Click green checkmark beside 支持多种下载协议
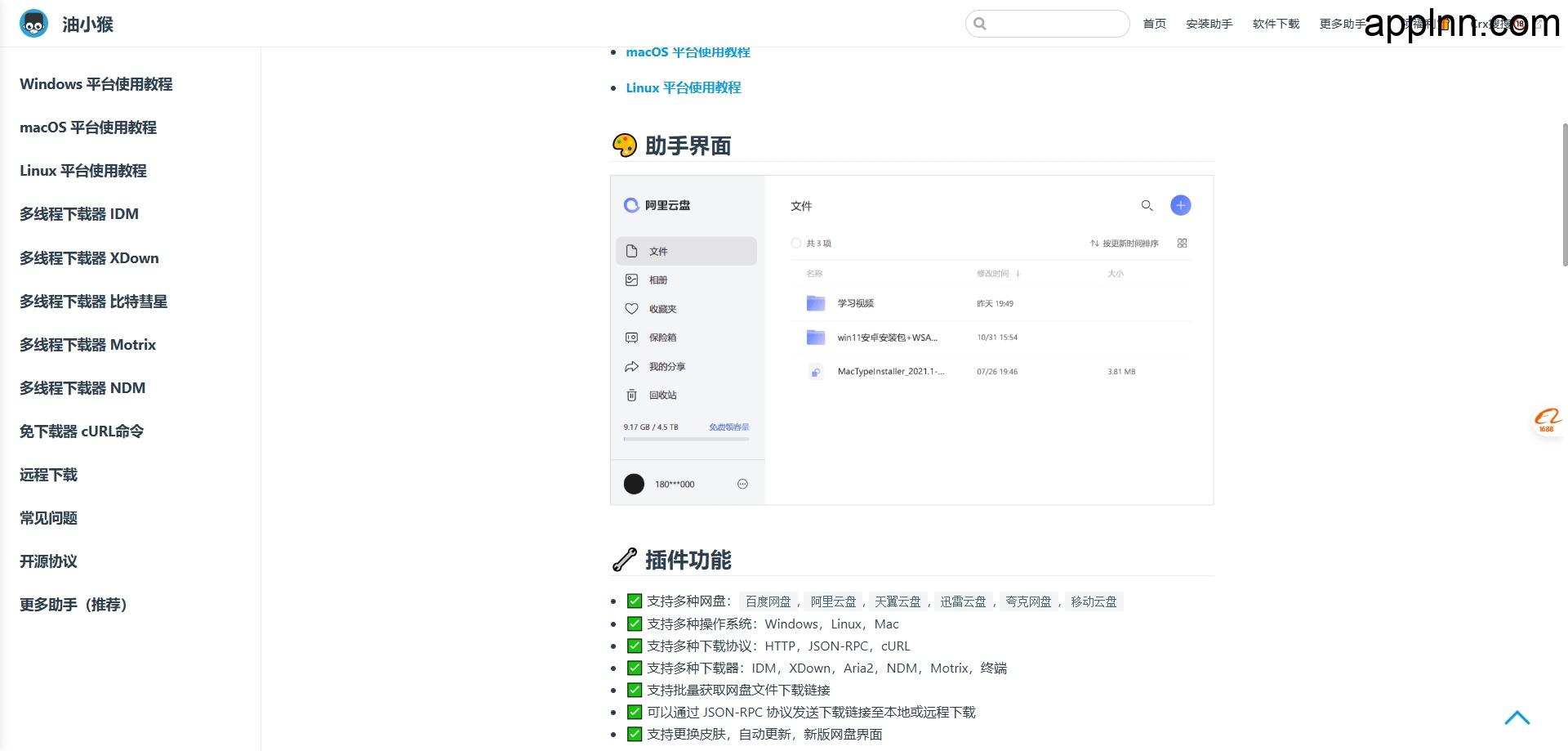Screen dimensions: 1568x751 click(635, 646)
